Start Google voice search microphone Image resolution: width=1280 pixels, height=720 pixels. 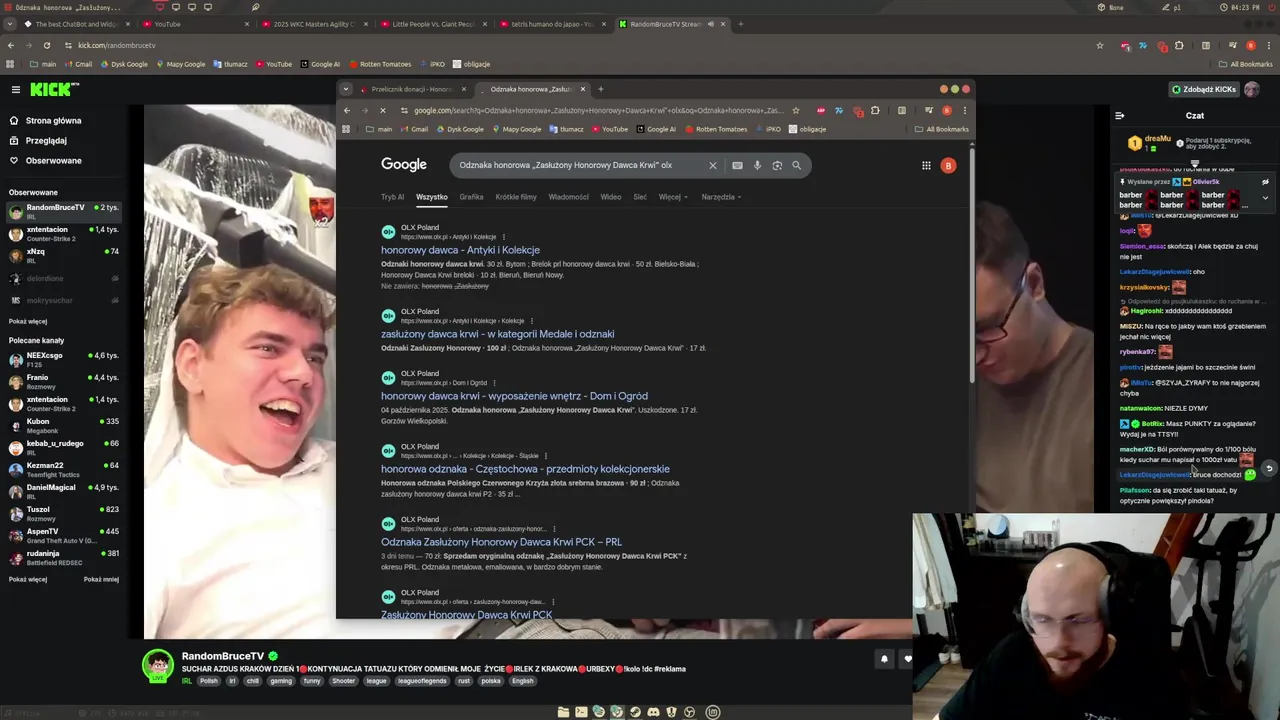click(757, 165)
